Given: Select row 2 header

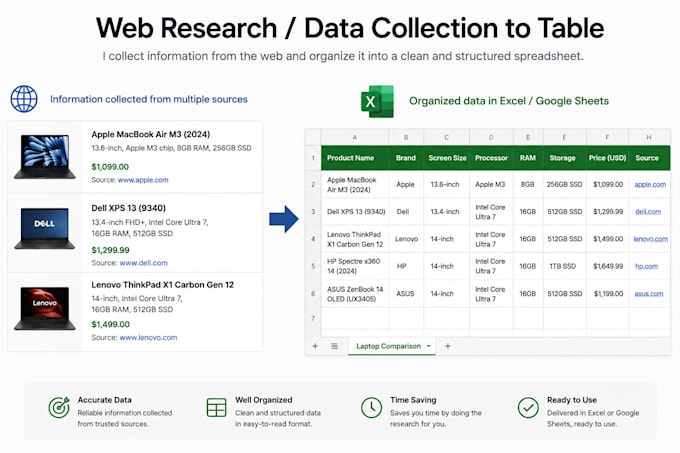Looking at the screenshot, I should tap(313, 184).
